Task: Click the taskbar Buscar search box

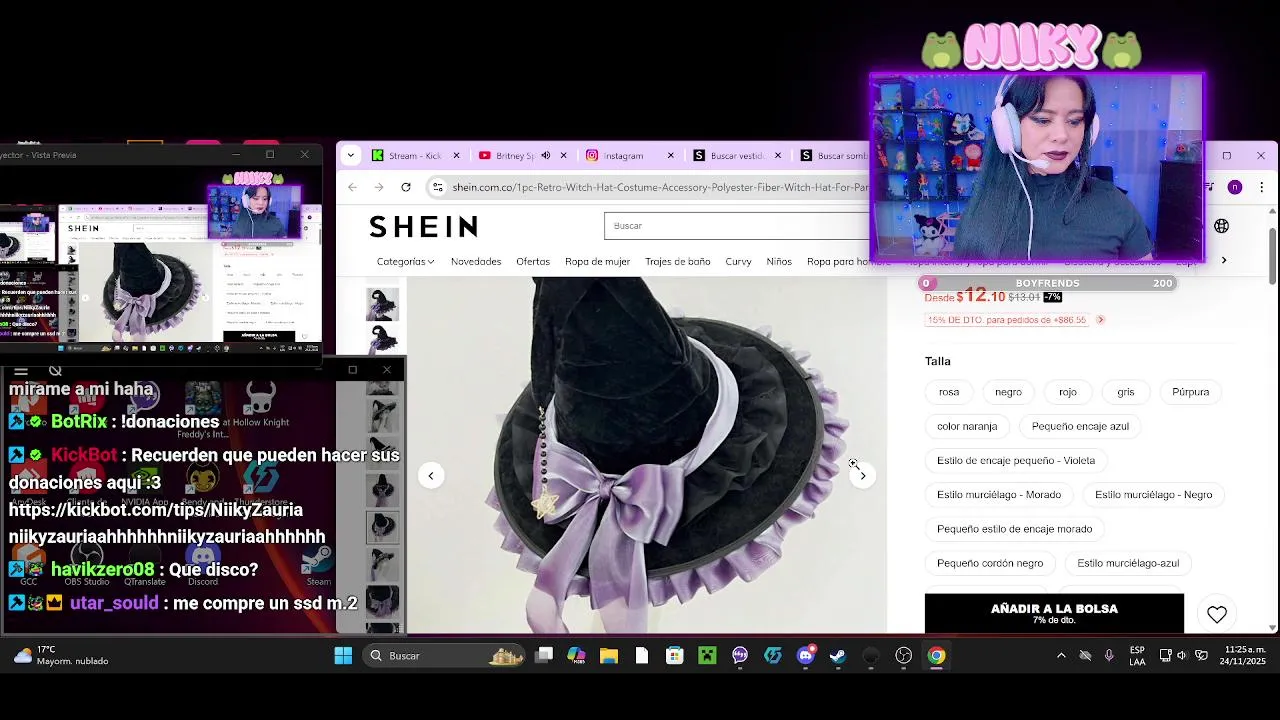Action: tap(446, 656)
